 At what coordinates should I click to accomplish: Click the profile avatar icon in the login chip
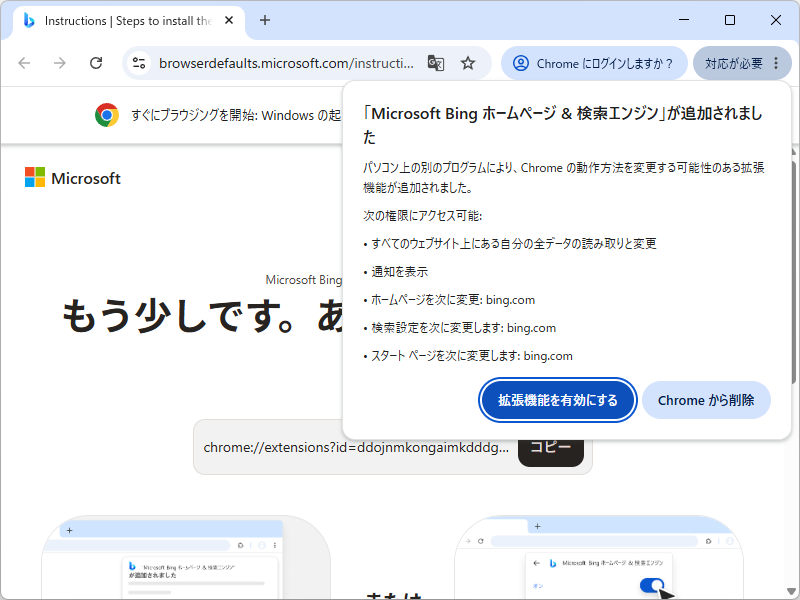(x=520, y=63)
